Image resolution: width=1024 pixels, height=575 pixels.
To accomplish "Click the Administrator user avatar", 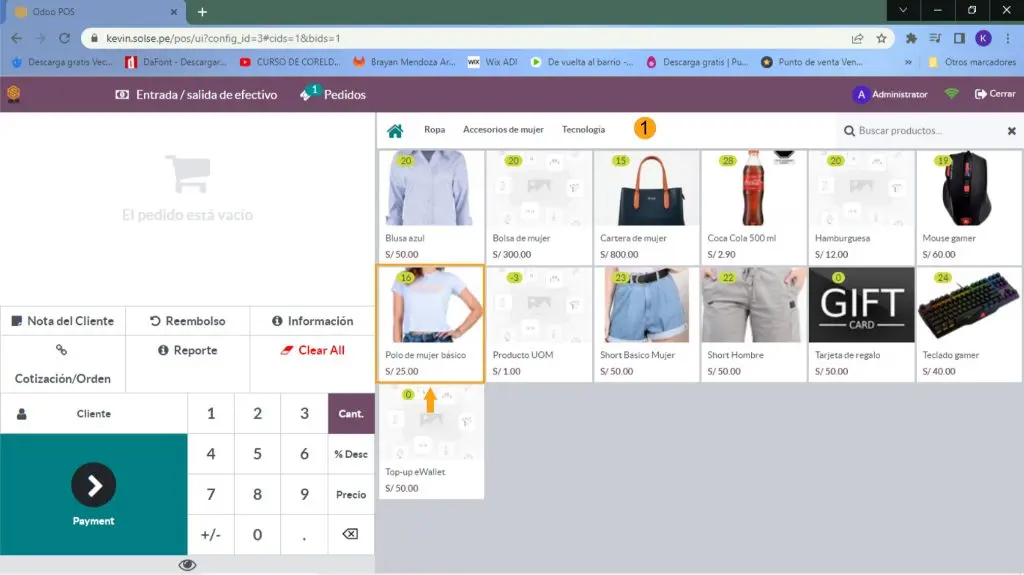I will pyautogui.click(x=860, y=95).
